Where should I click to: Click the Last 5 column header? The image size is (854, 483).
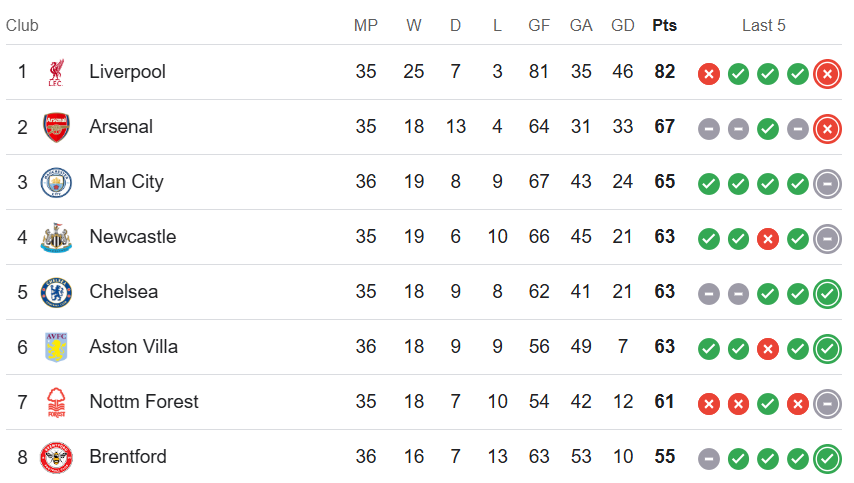[764, 26]
